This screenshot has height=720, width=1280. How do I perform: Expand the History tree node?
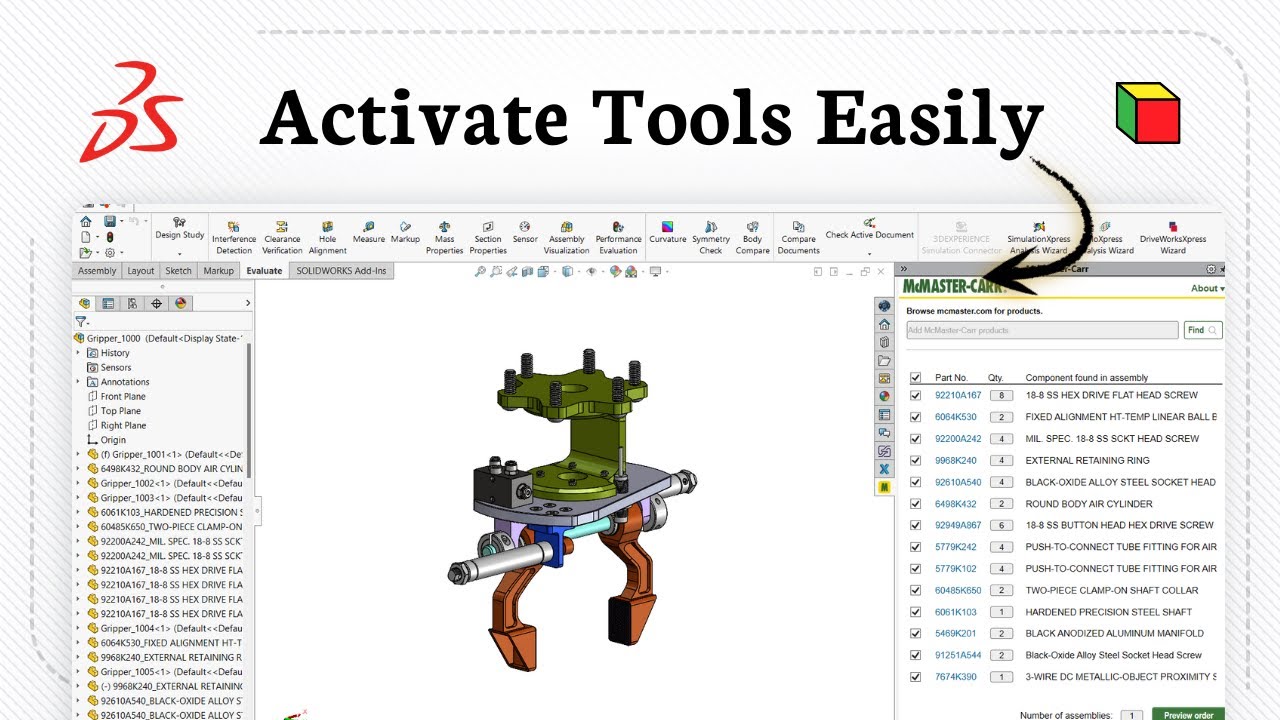pos(79,353)
